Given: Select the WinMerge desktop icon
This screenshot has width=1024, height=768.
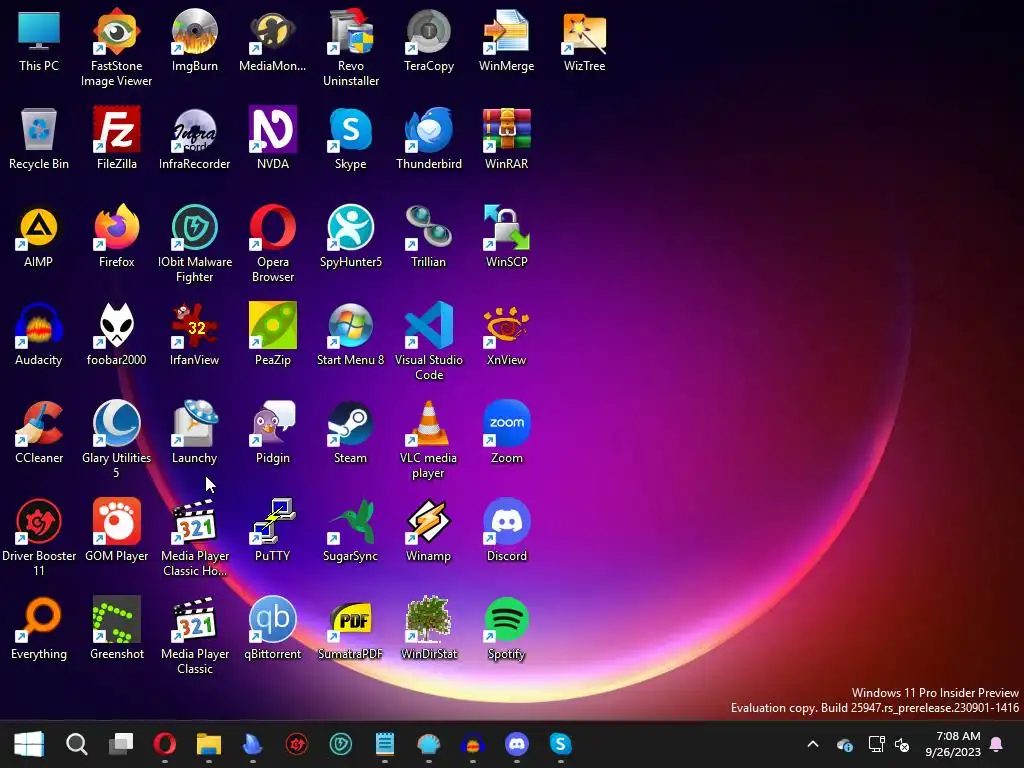Looking at the screenshot, I should 507,41.
